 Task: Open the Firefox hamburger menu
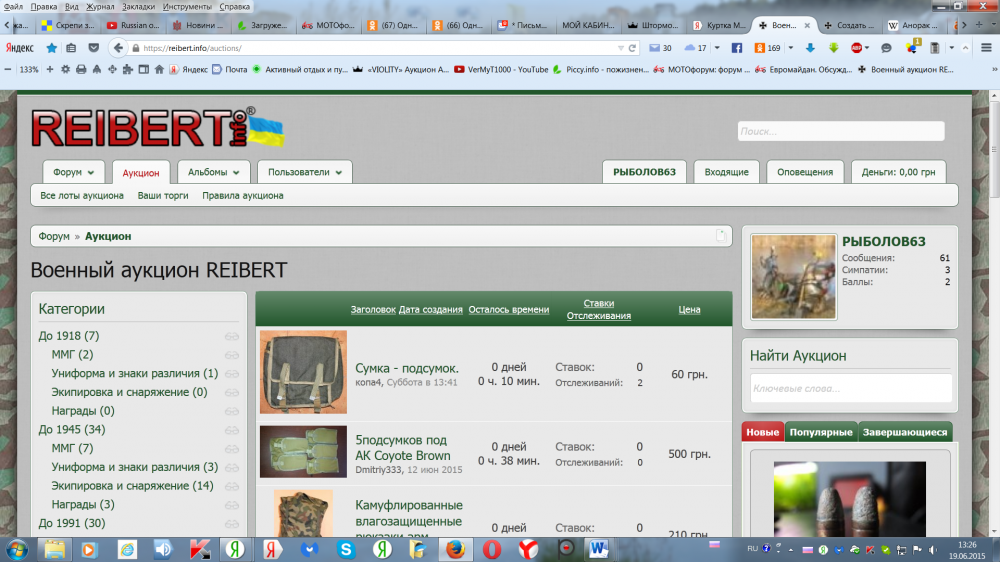(x=986, y=48)
